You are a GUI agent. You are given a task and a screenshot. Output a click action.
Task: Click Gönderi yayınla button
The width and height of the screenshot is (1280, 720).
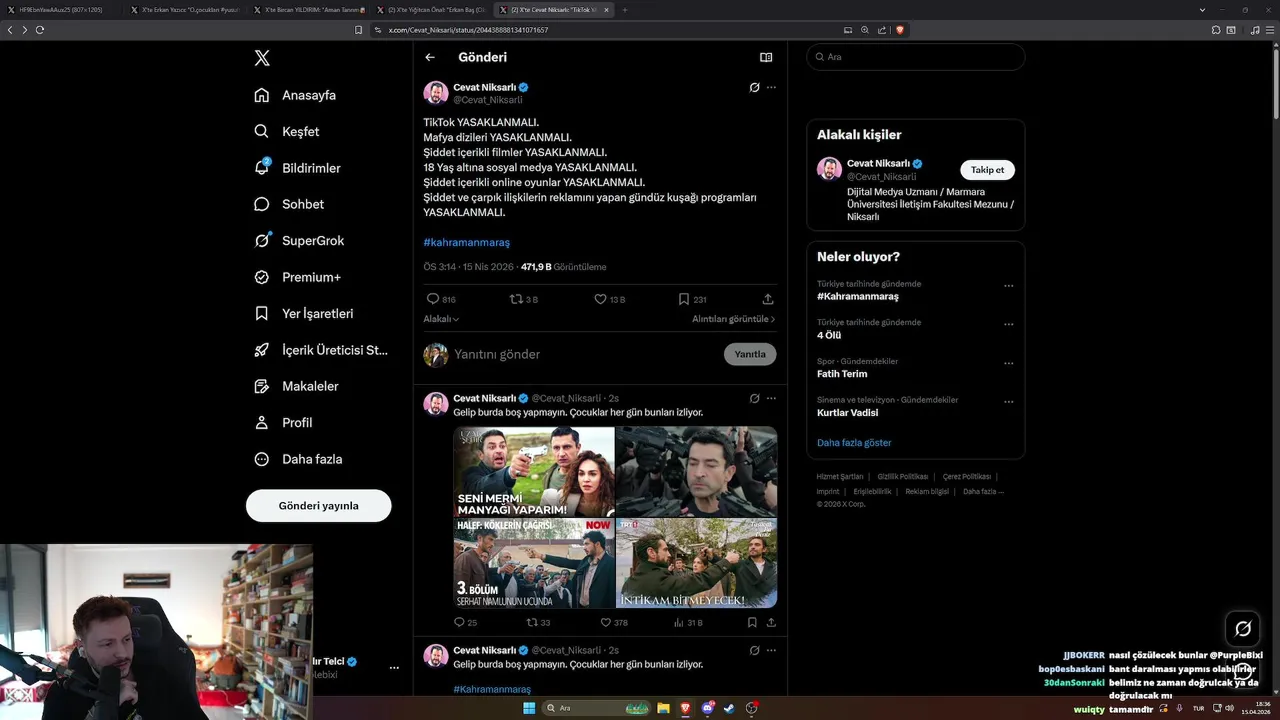point(318,505)
